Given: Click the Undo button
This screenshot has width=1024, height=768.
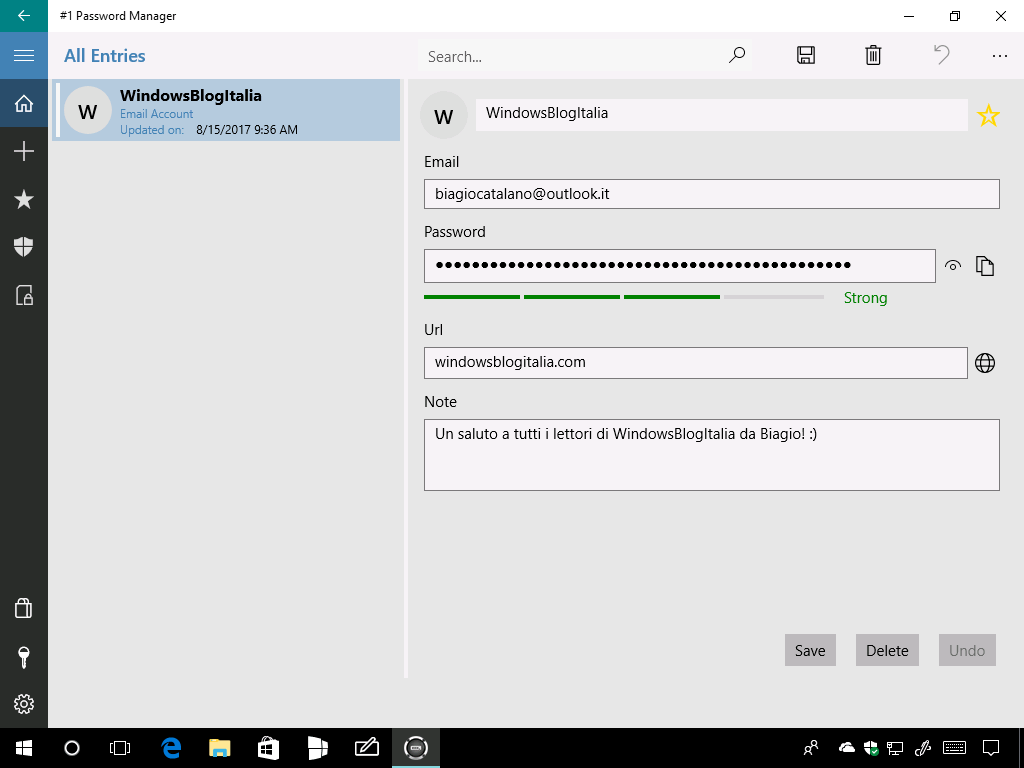Looking at the screenshot, I should (967, 650).
